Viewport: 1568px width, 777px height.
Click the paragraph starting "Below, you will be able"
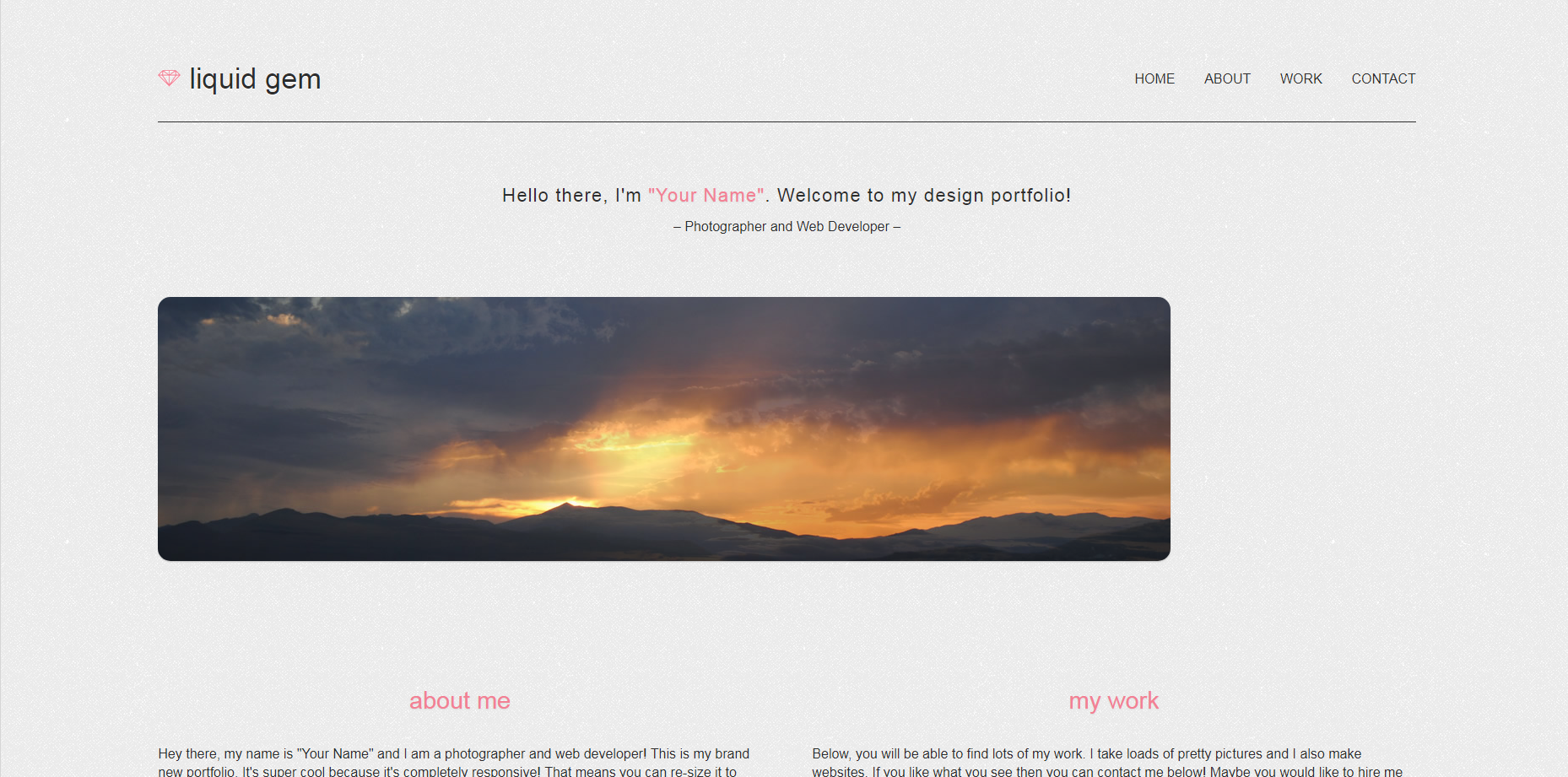click(x=1107, y=762)
